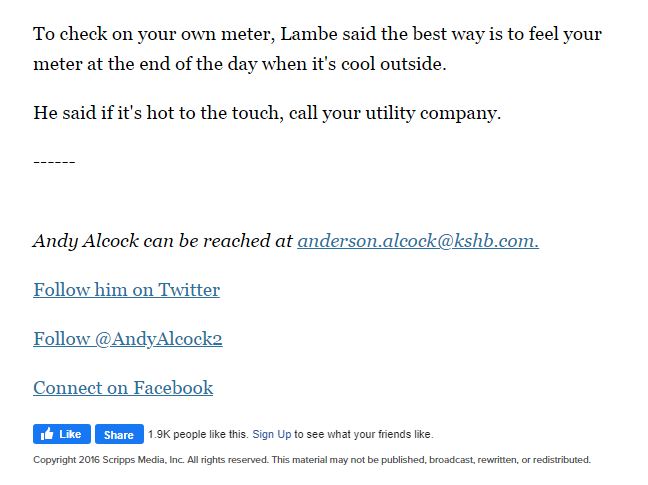Follow @AndyAlcock2 via the link
648x485 pixels.
point(128,339)
